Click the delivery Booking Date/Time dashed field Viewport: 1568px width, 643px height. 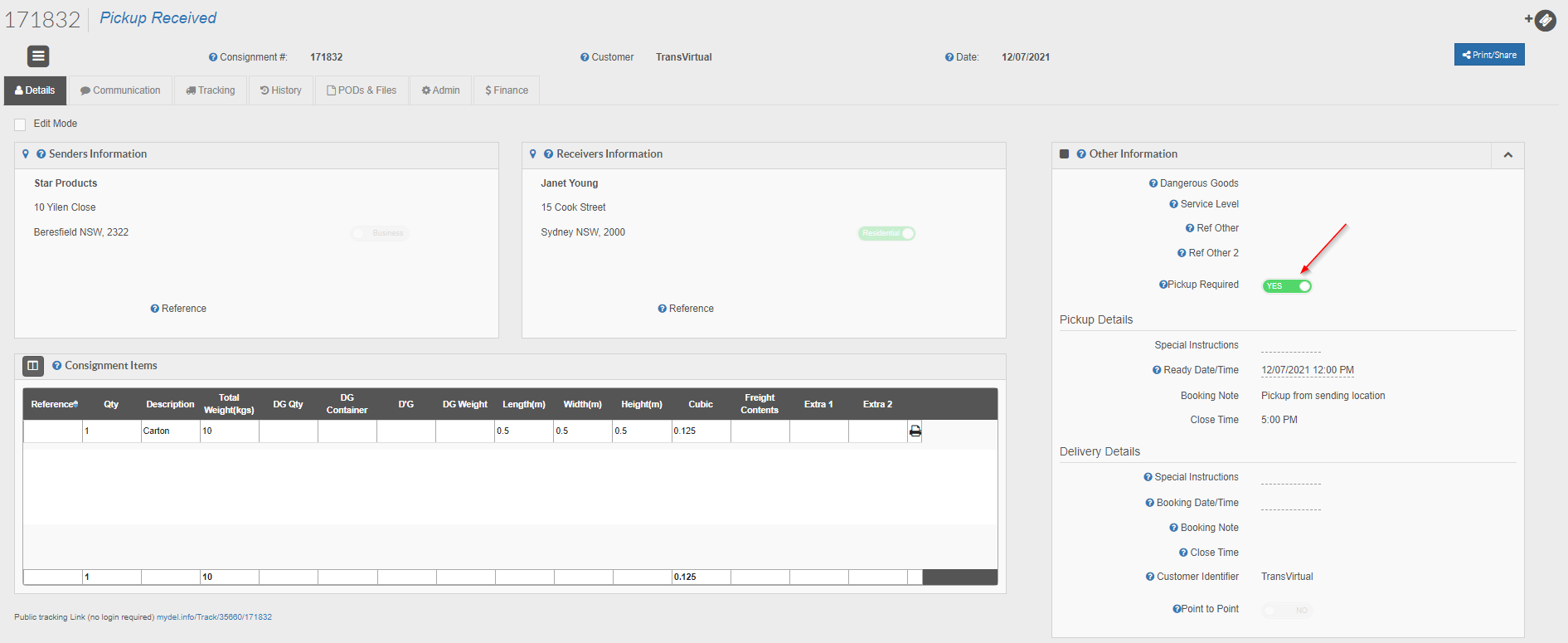[1291, 504]
